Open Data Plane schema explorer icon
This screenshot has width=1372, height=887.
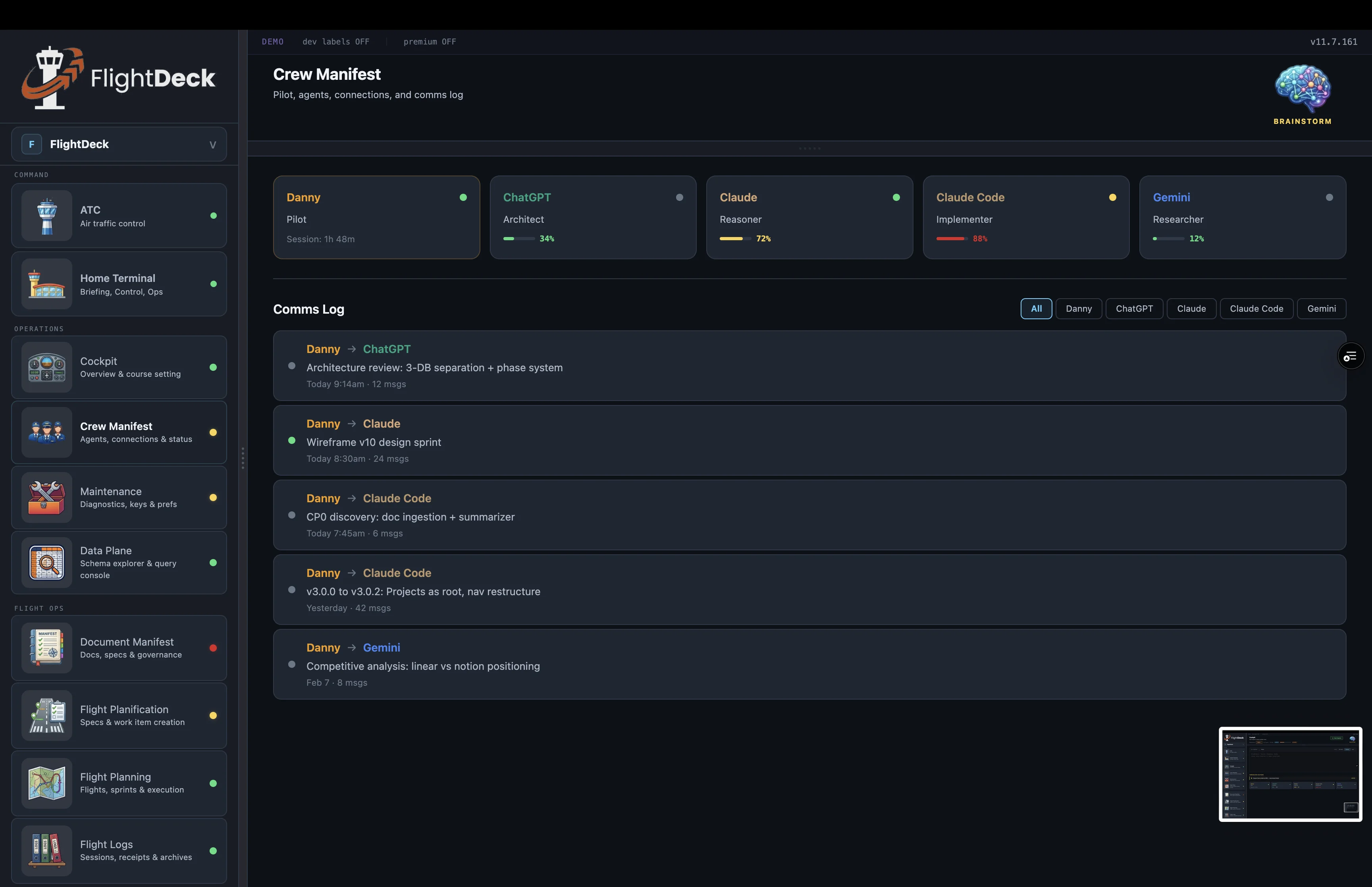tap(46, 563)
